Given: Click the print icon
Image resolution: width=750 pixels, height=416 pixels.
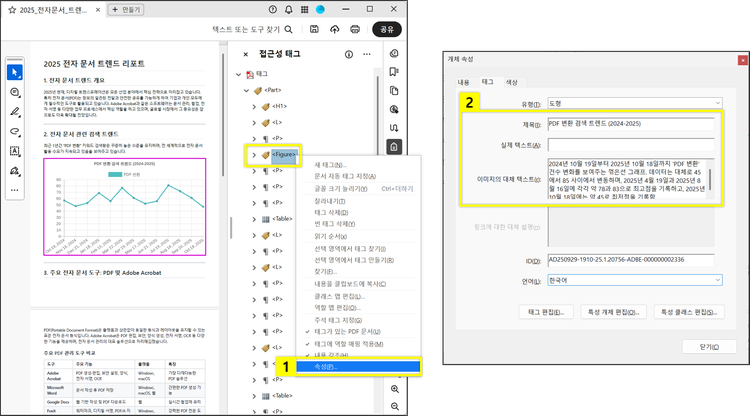Looking at the screenshot, I should click(x=355, y=29).
